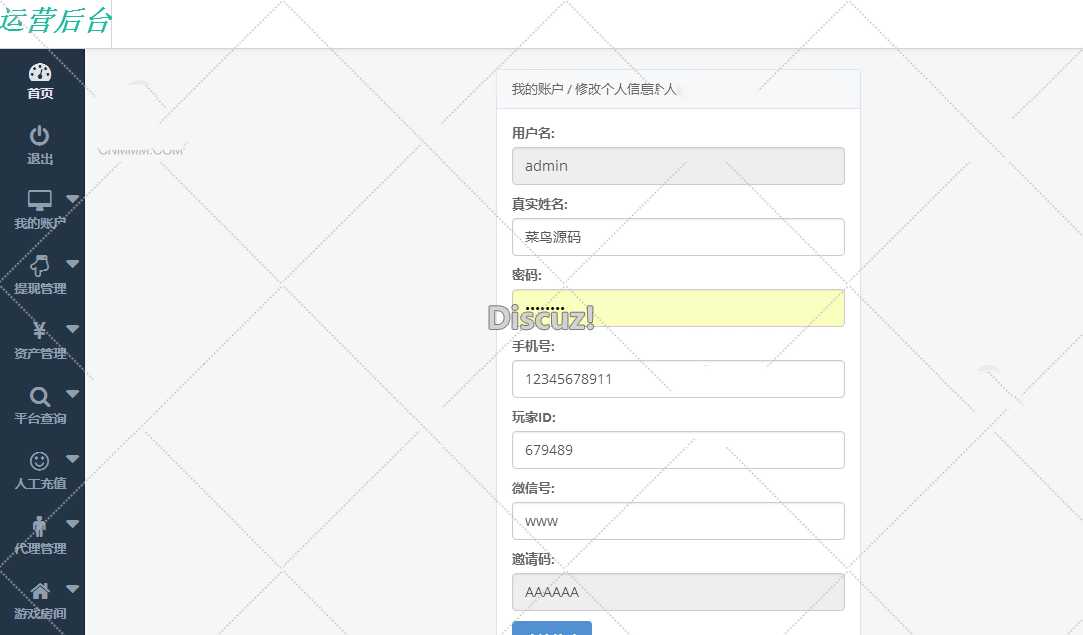Click into the 手机号 field
1083x635 pixels.
point(678,379)
